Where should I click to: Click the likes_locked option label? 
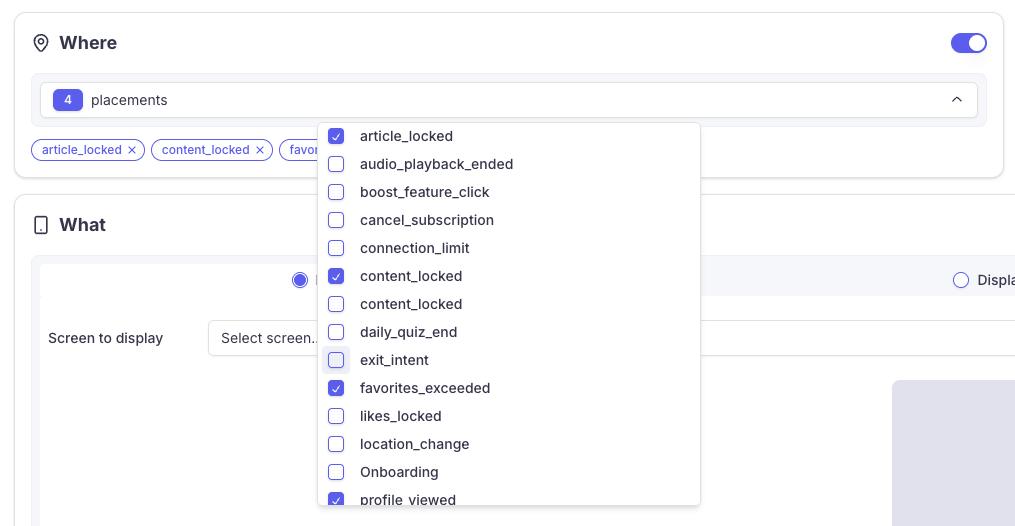tap(401, 416)
